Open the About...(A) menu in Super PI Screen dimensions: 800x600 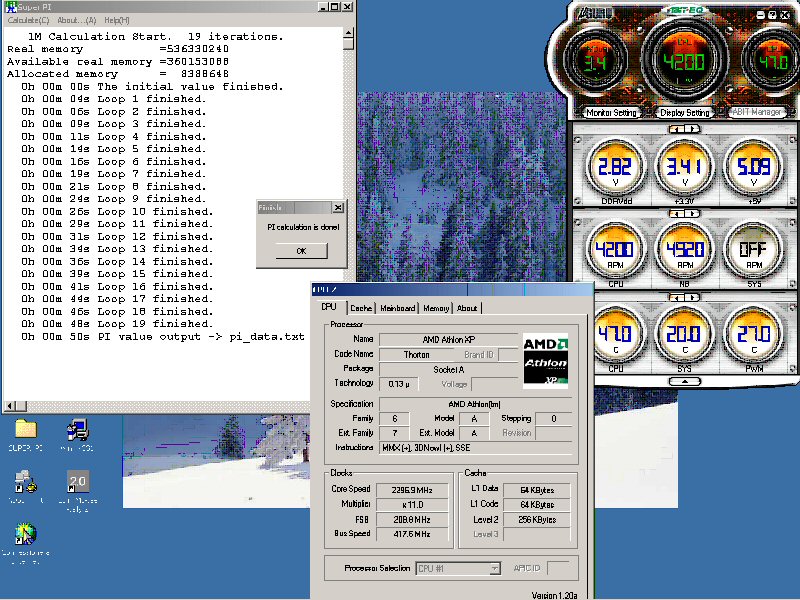pos(77,20)
